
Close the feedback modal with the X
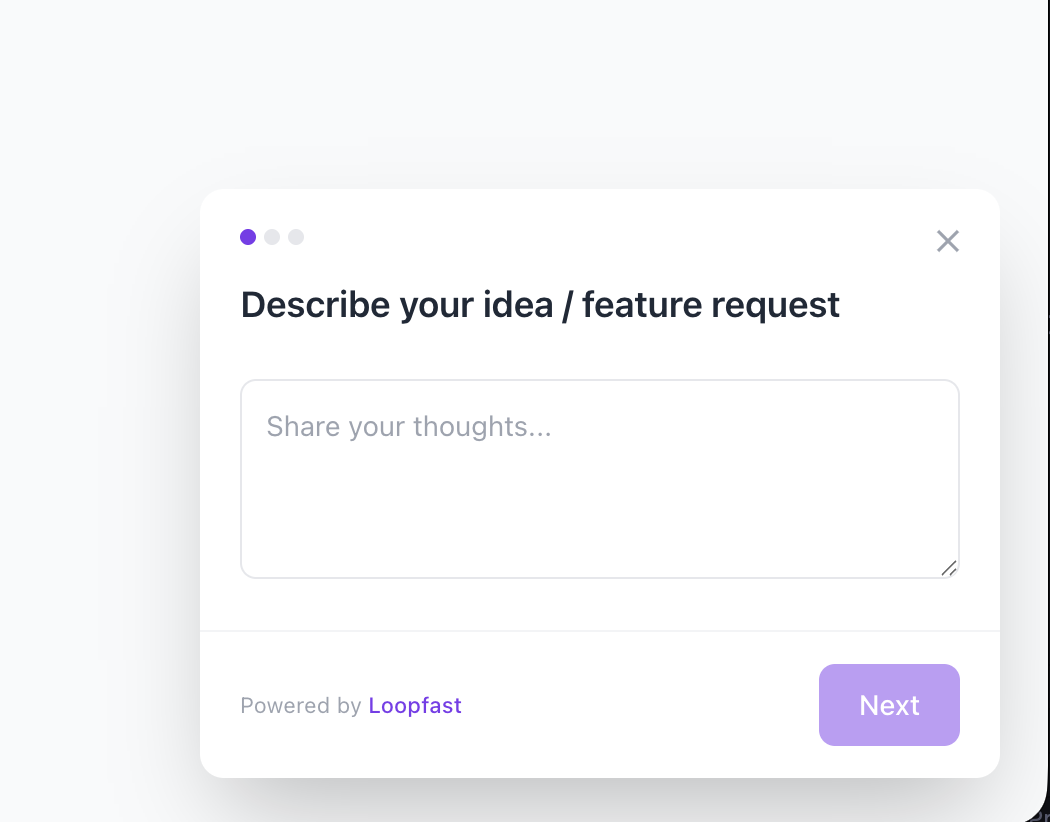click(947, 241)
